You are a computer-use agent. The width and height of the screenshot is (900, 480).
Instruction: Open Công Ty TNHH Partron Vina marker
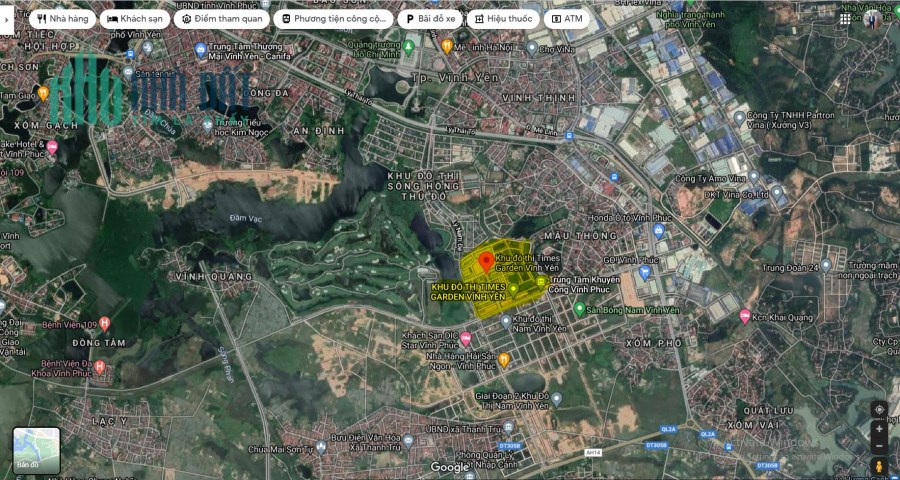coord(739,118)
